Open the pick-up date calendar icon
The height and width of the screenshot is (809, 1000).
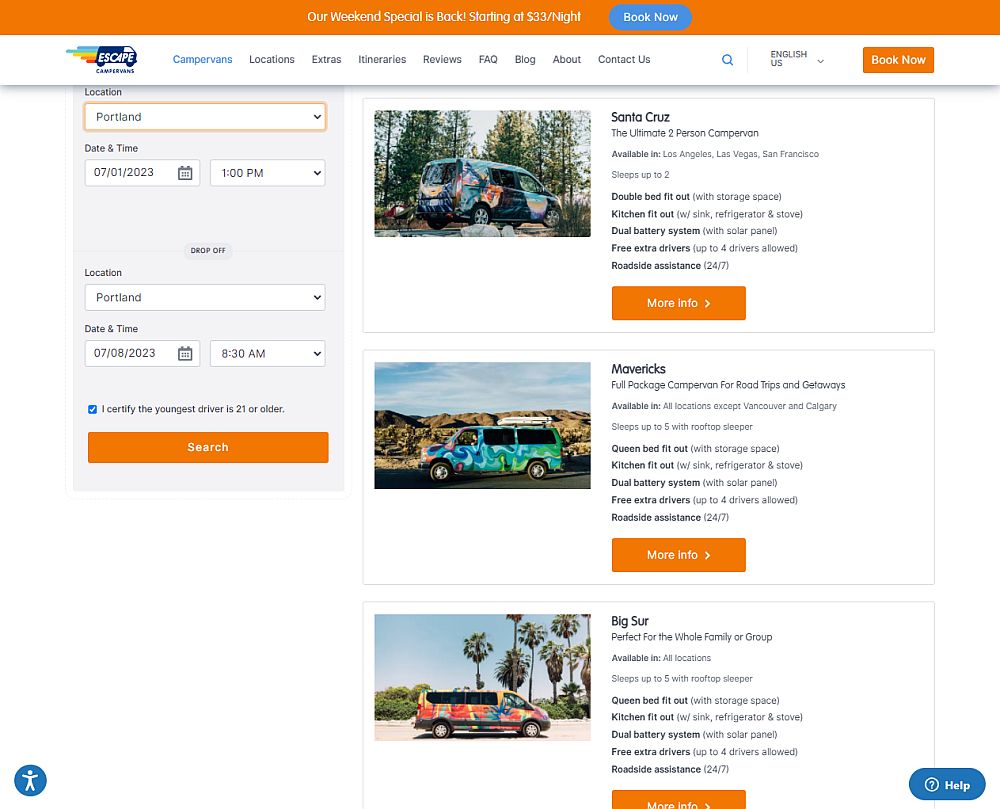click(184, 172)
